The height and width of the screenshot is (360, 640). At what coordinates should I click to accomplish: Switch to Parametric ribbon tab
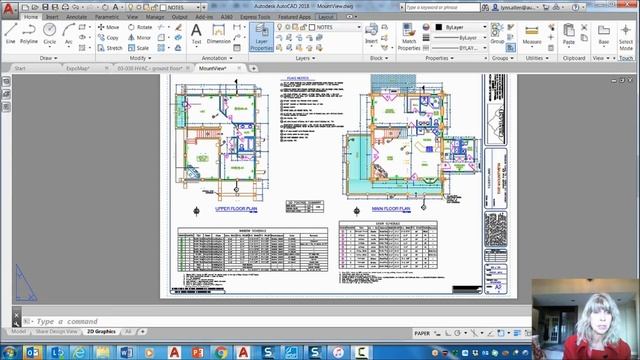click(x=107, y=17)
